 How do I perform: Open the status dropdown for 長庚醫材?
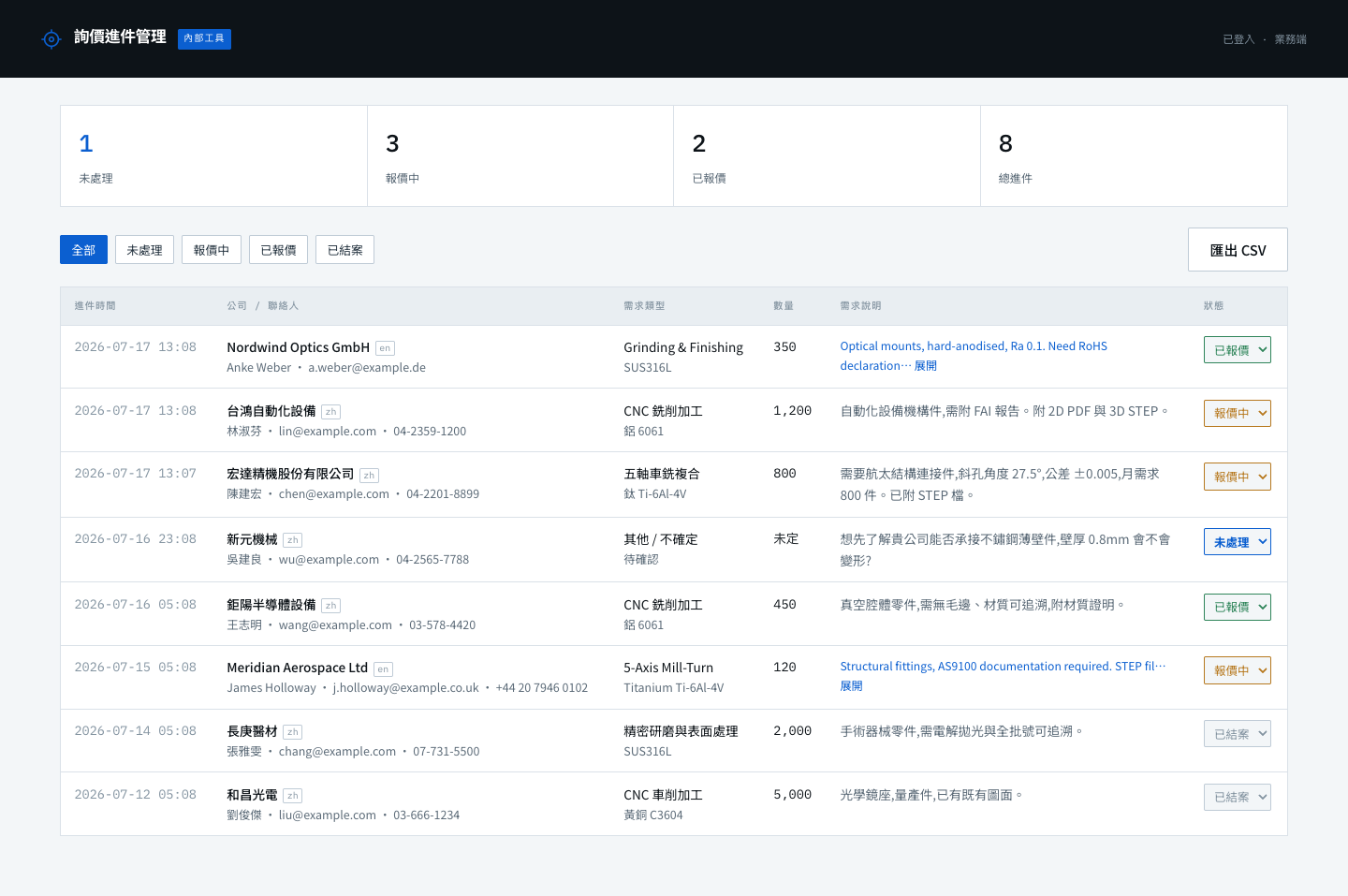[1237, 734]
